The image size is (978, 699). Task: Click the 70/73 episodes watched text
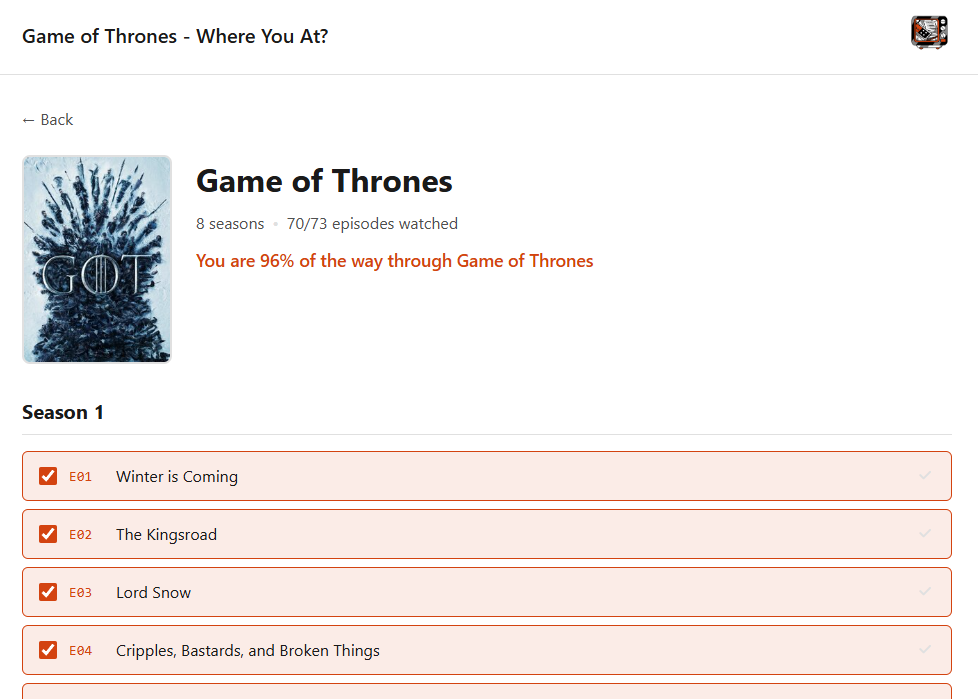click(x=372, y=224)
